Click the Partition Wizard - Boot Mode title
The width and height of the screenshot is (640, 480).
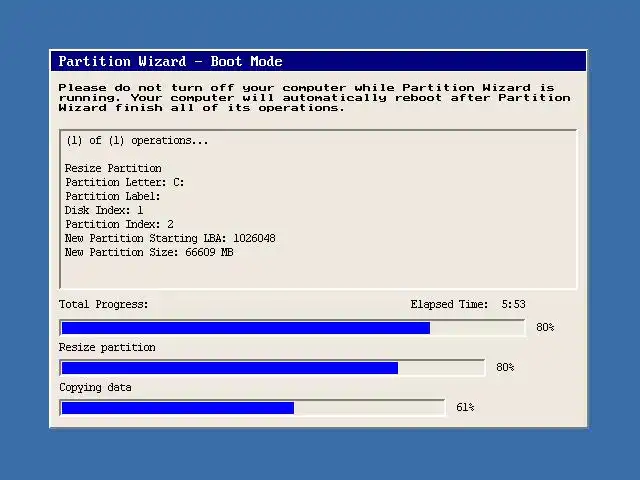pos(170,61)
